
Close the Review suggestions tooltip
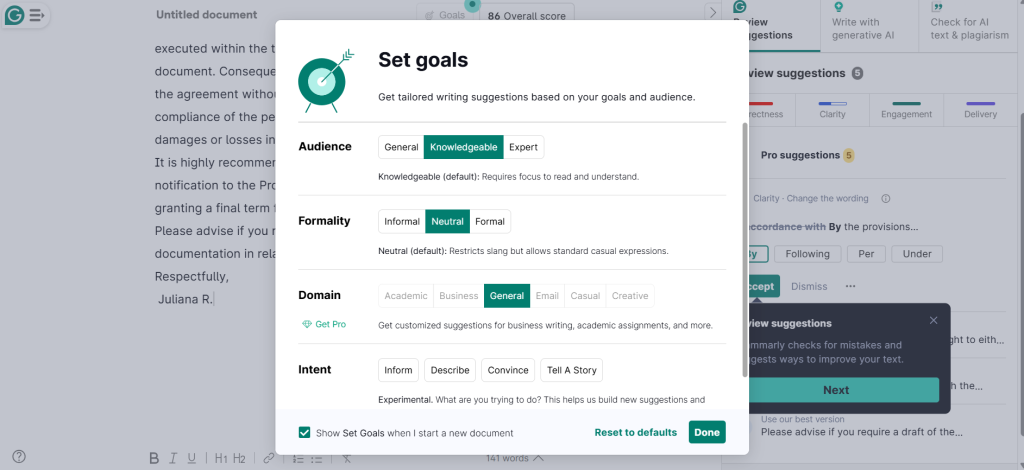pos(933,320)
